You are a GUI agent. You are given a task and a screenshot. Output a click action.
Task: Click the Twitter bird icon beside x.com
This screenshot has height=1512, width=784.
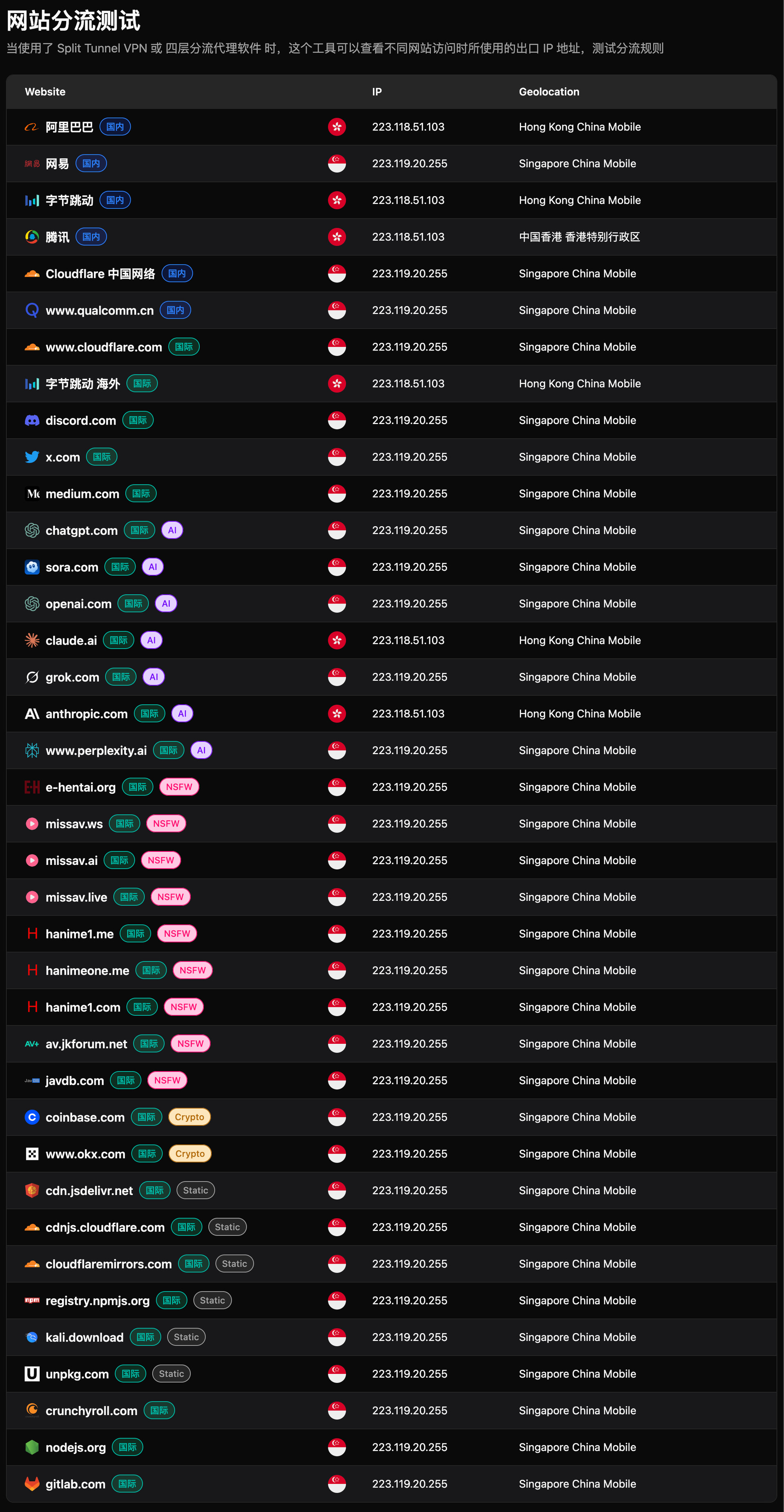(32, 457)
